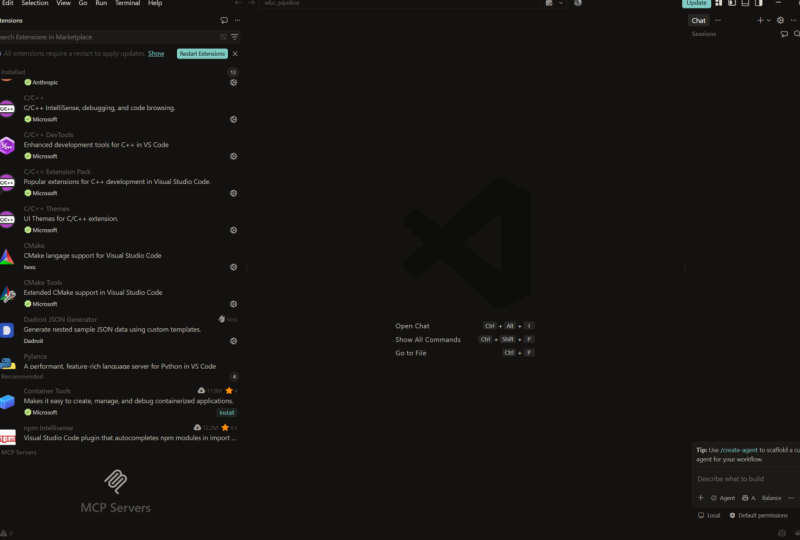Viewport: 800px width, 540px height.
Task: Open the Manage gear for C/C++ DevTools
Action: [233, 156]
